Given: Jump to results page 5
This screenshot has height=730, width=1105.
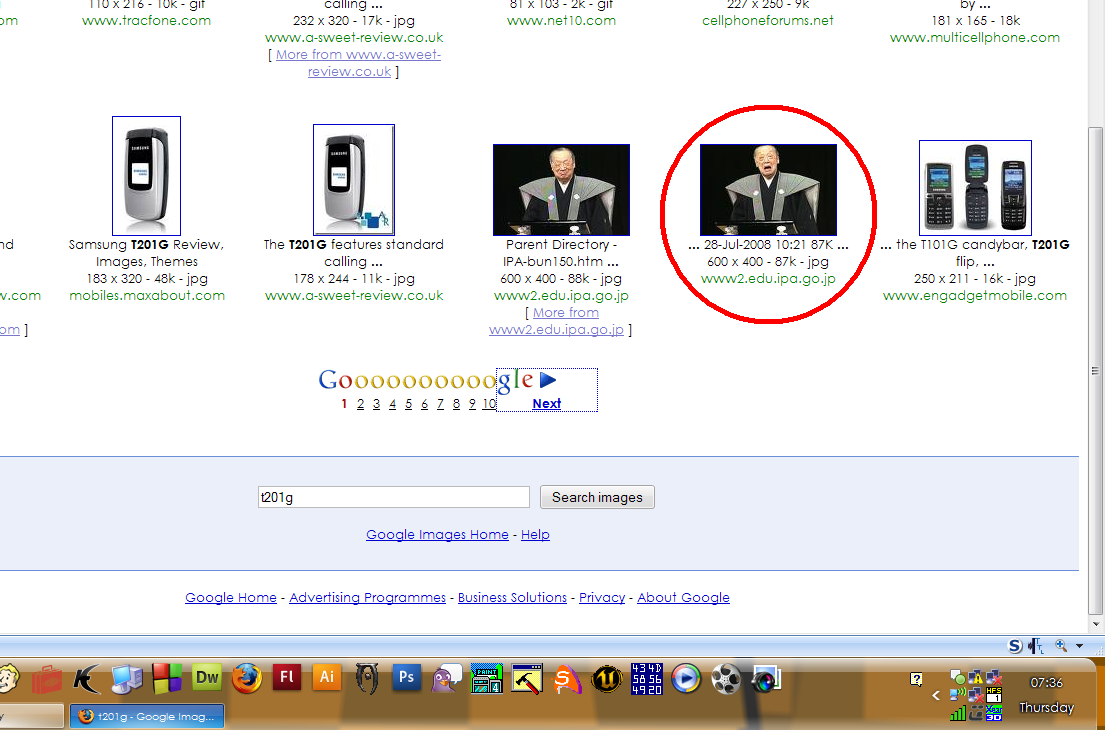Looking at the screenshot, I should coord(408,404).
